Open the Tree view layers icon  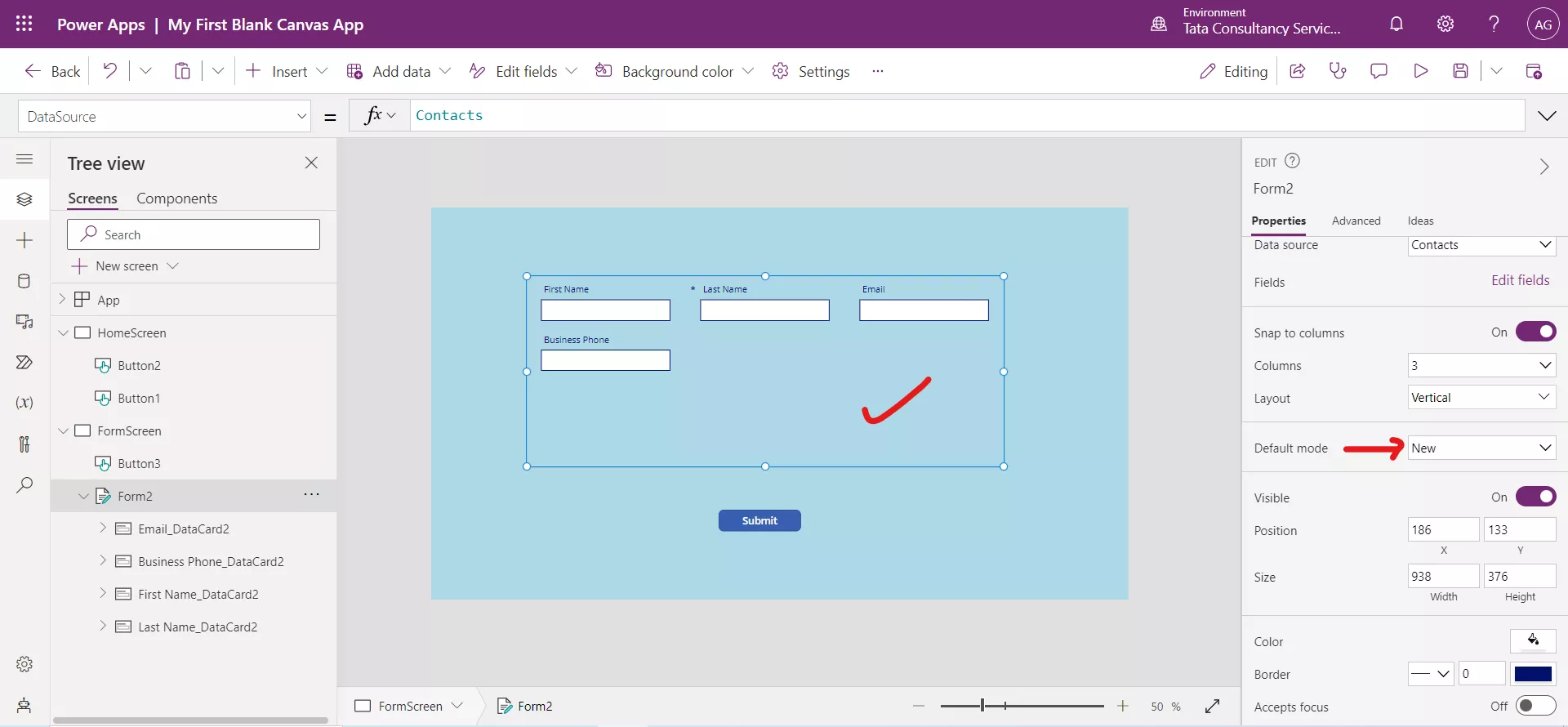coord(24,199)
